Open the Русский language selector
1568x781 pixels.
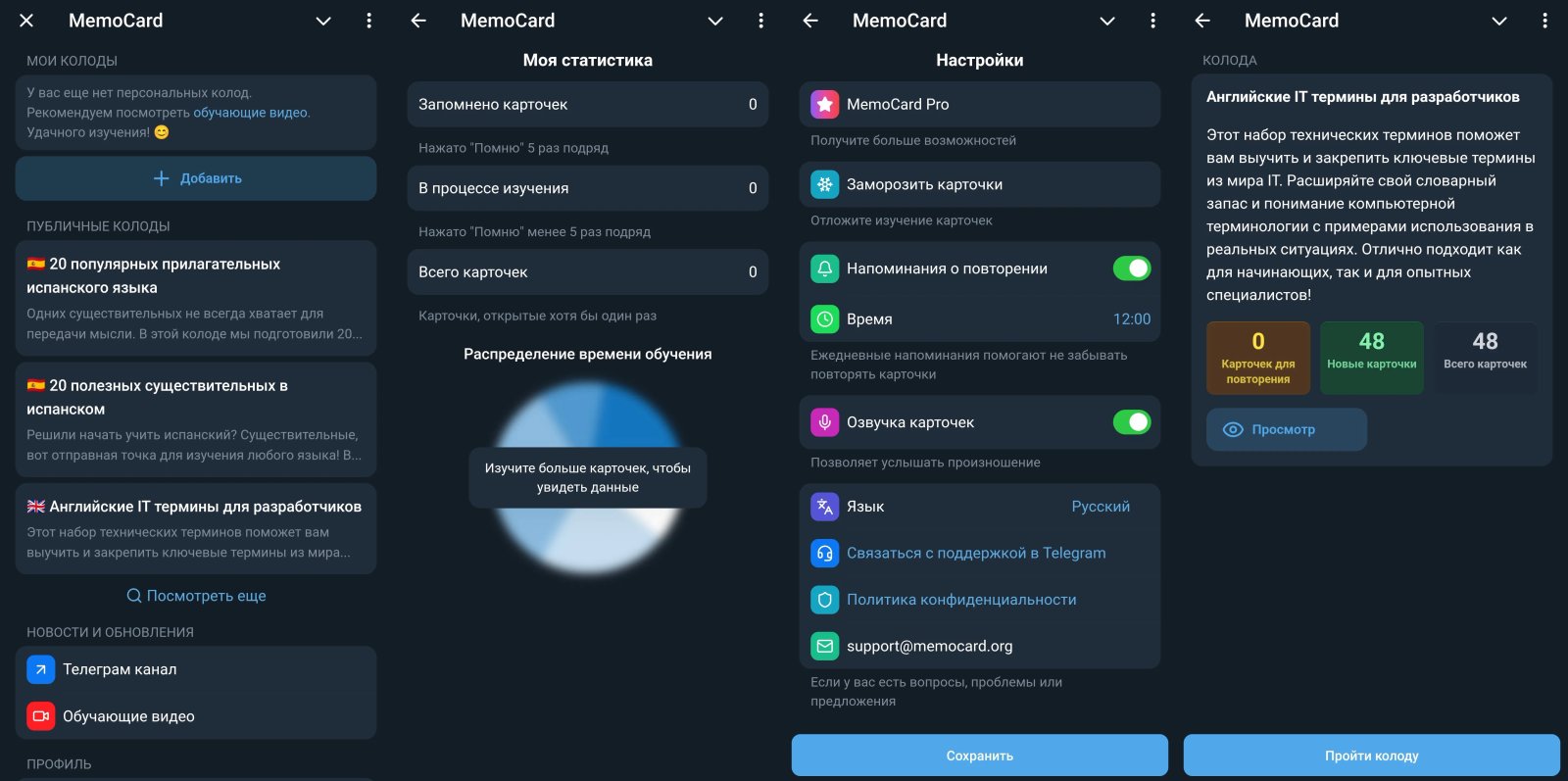pyautogui.click(x=1101, y=506)
